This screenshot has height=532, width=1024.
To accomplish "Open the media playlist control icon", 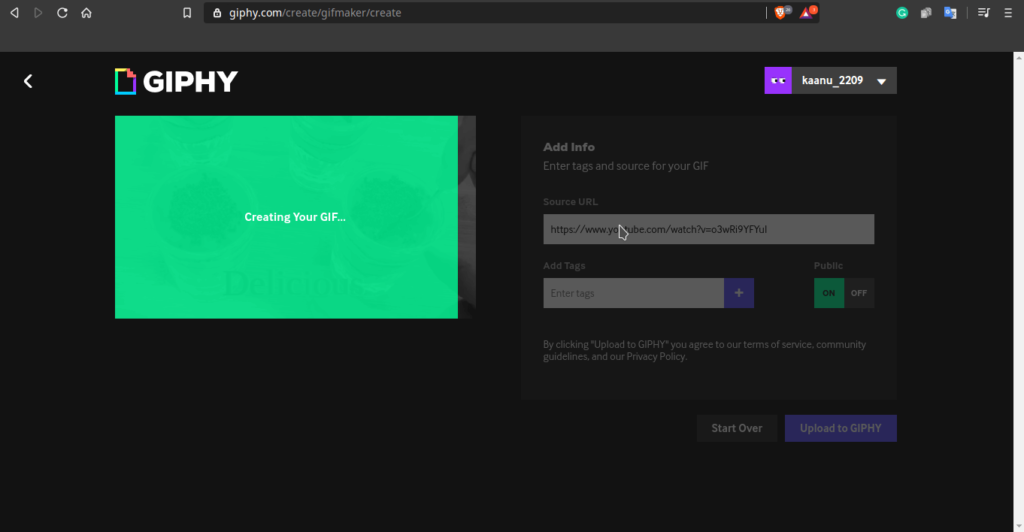I will (984, 12).
